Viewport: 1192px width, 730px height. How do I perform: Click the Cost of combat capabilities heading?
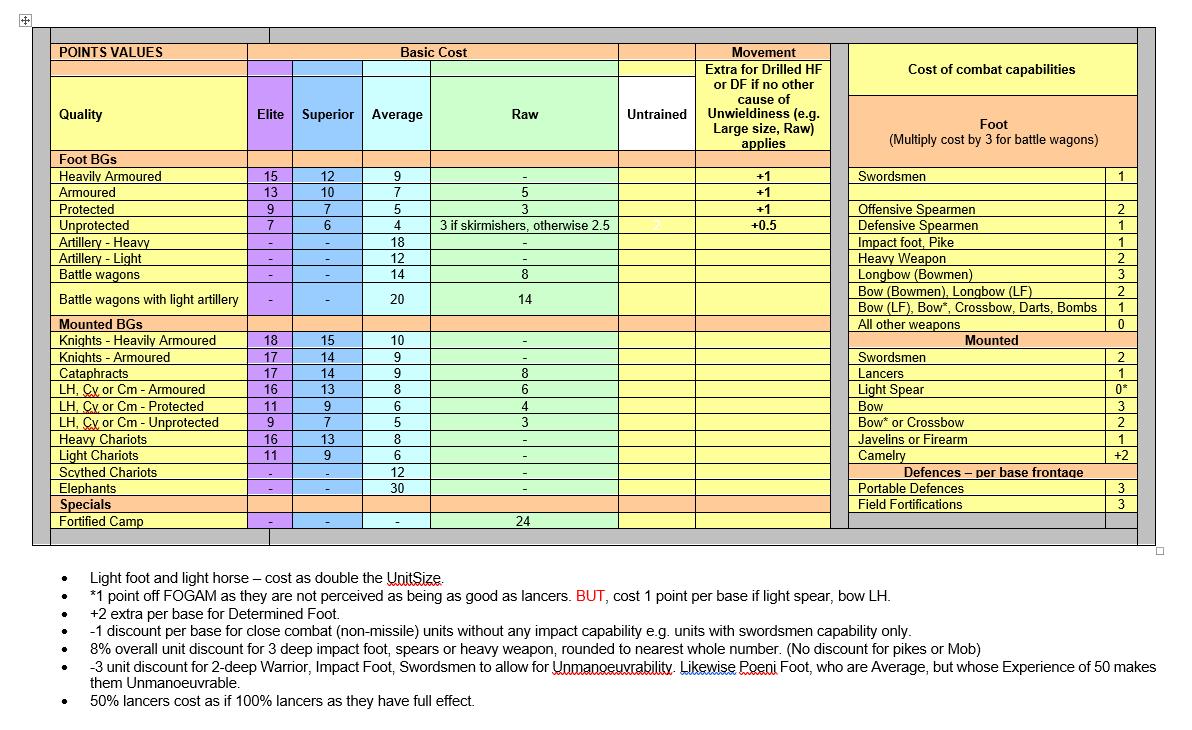tap(991, 69)
